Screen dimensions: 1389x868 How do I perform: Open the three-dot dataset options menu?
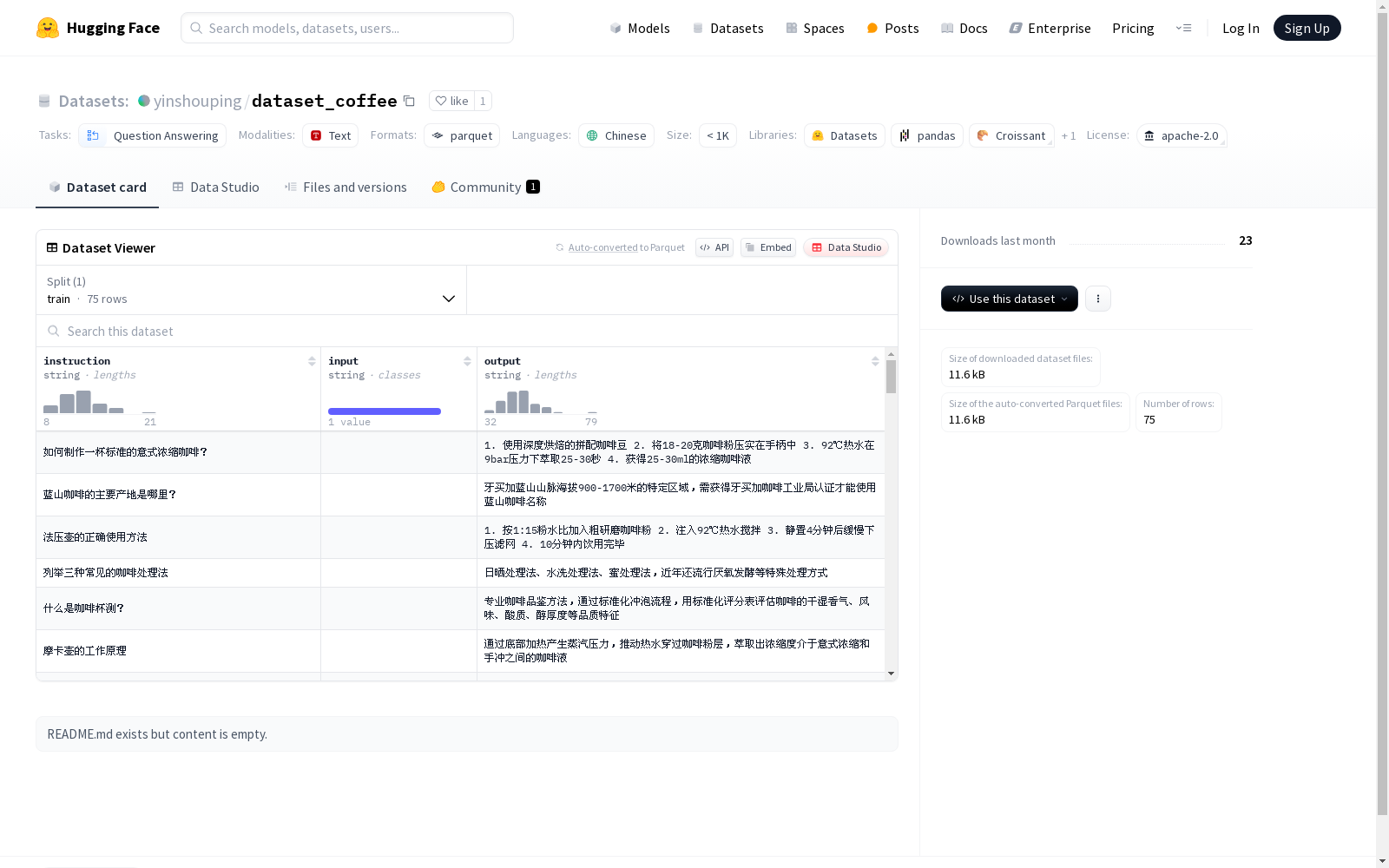[x=1098, y=299]
